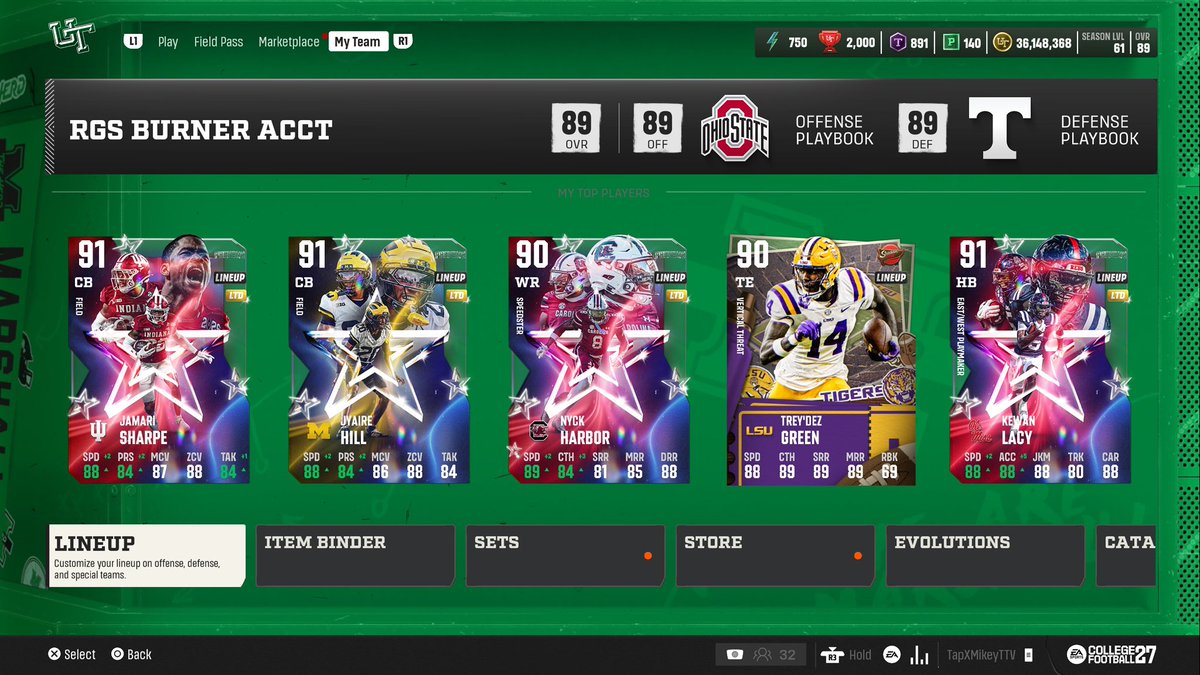Click the R3 Hold controller icon
The width and height of the screenshot is (1200, 675).
tap(831, 654)
